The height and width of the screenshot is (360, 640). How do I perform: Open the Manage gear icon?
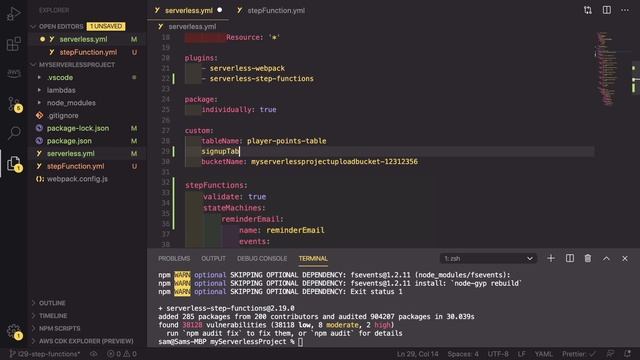tap(14, 331)
